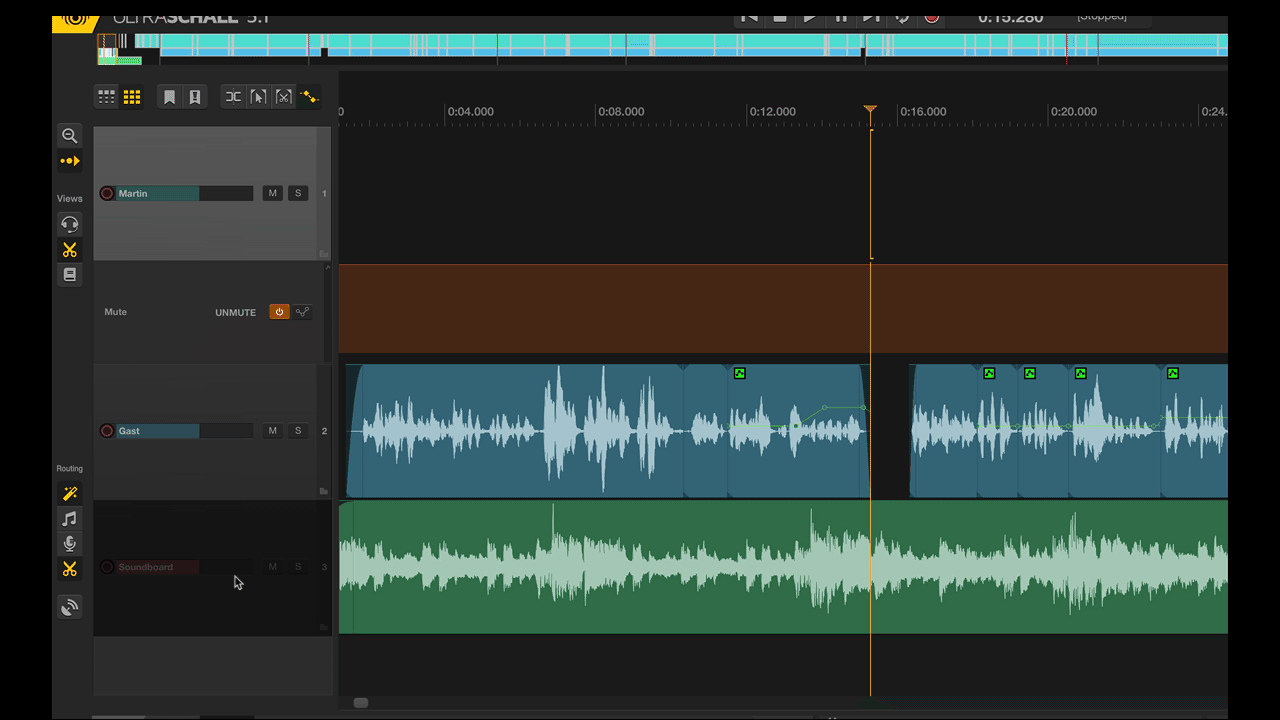Click the magic wand routing icon
This screenshot has height=720, width=1280.
[69, 494]
